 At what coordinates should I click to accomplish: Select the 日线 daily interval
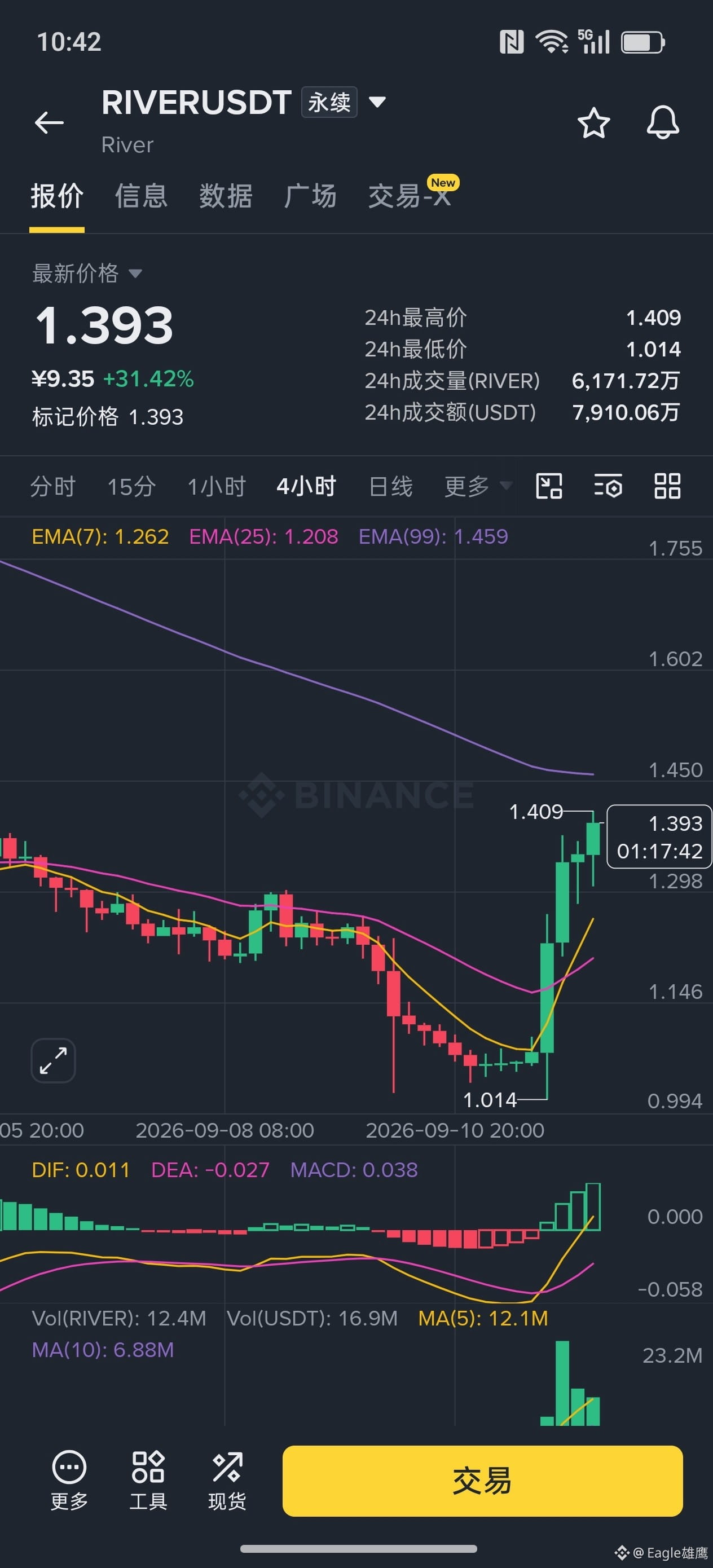pos(390,487)
